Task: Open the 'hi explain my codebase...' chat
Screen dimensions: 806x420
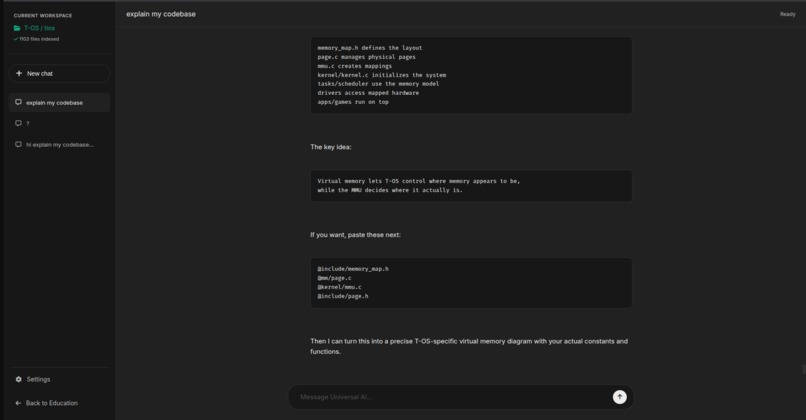Action: pos(59,144)
